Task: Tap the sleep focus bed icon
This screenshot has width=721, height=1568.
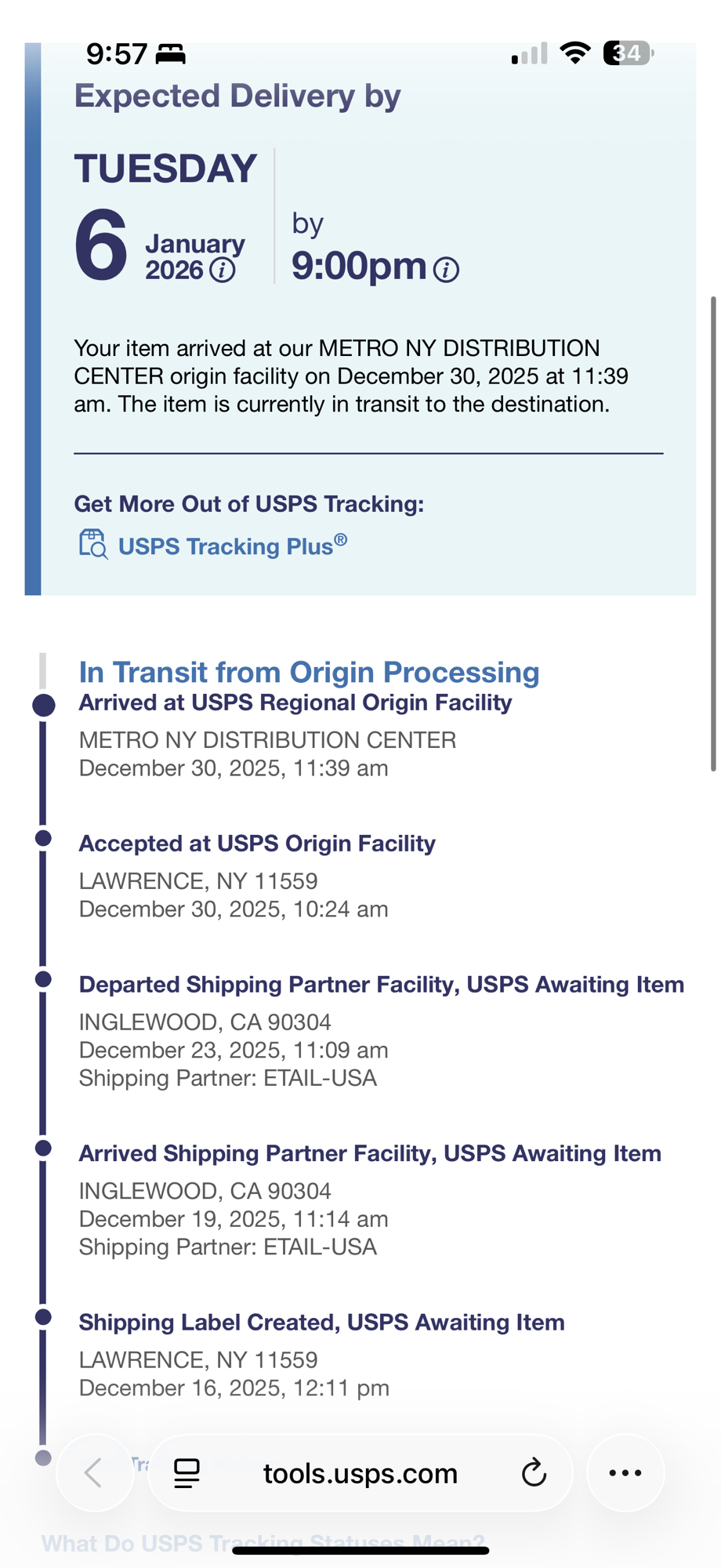Action: click(171, 54)
